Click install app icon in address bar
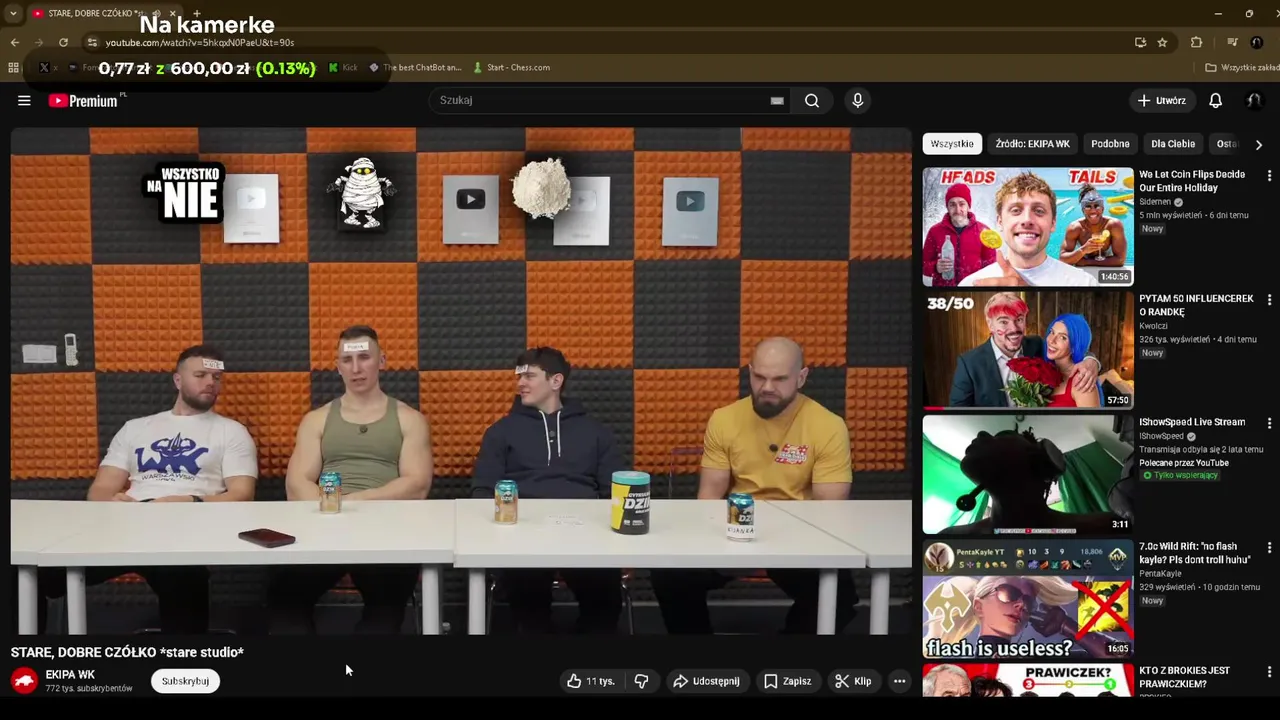 [1140, 42]
